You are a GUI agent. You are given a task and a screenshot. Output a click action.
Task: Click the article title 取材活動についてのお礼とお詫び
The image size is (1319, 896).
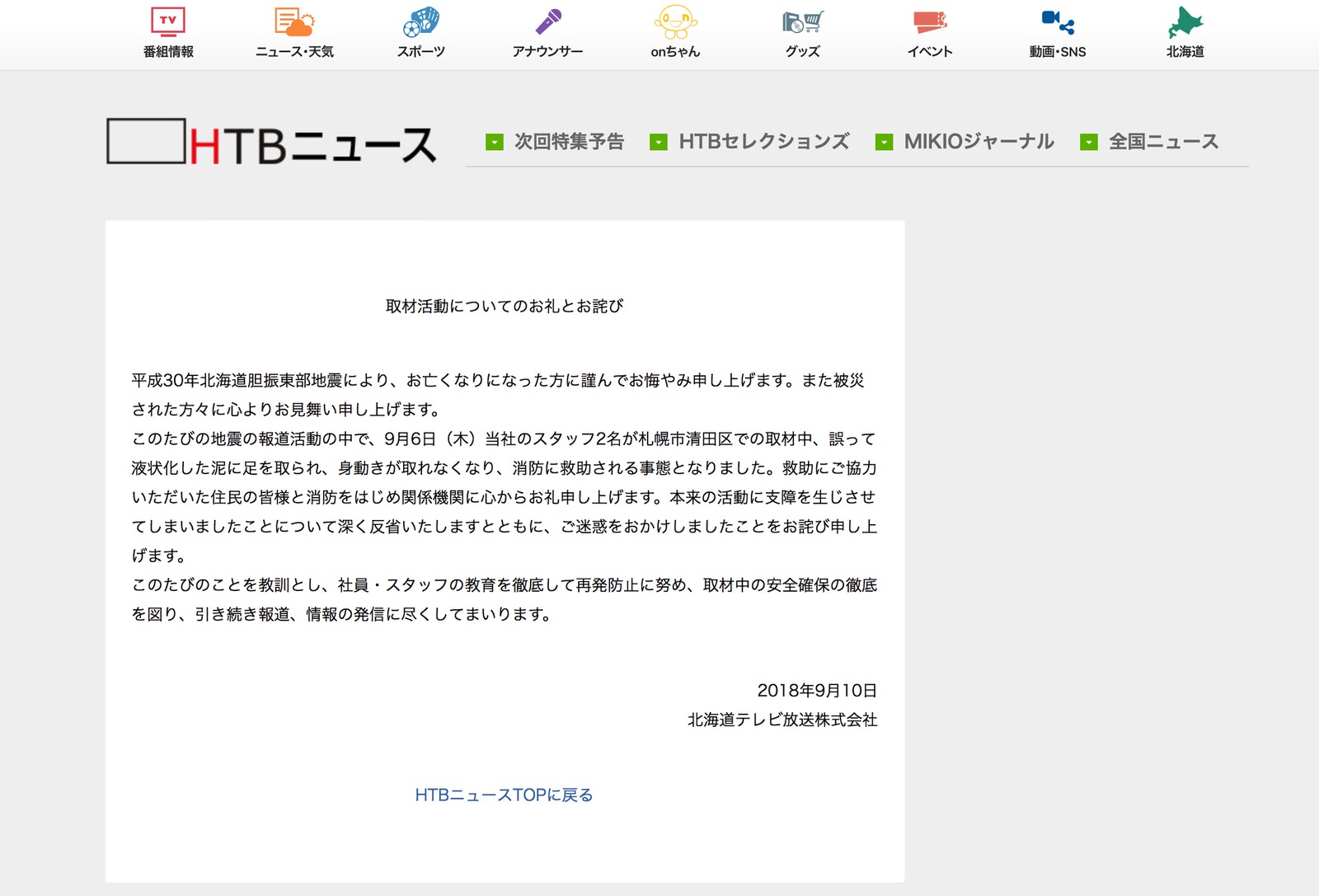coord(505,306)
